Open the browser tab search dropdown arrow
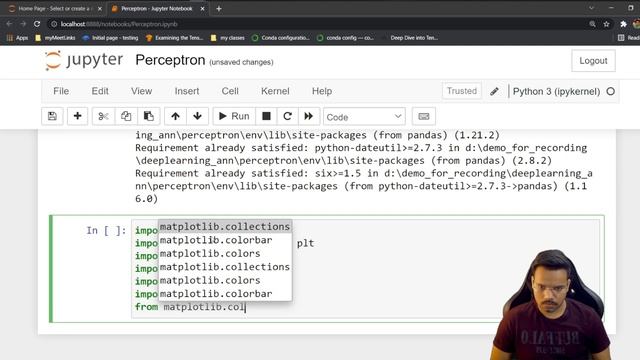Screen dimensions: 640x360 pos(591,8)
